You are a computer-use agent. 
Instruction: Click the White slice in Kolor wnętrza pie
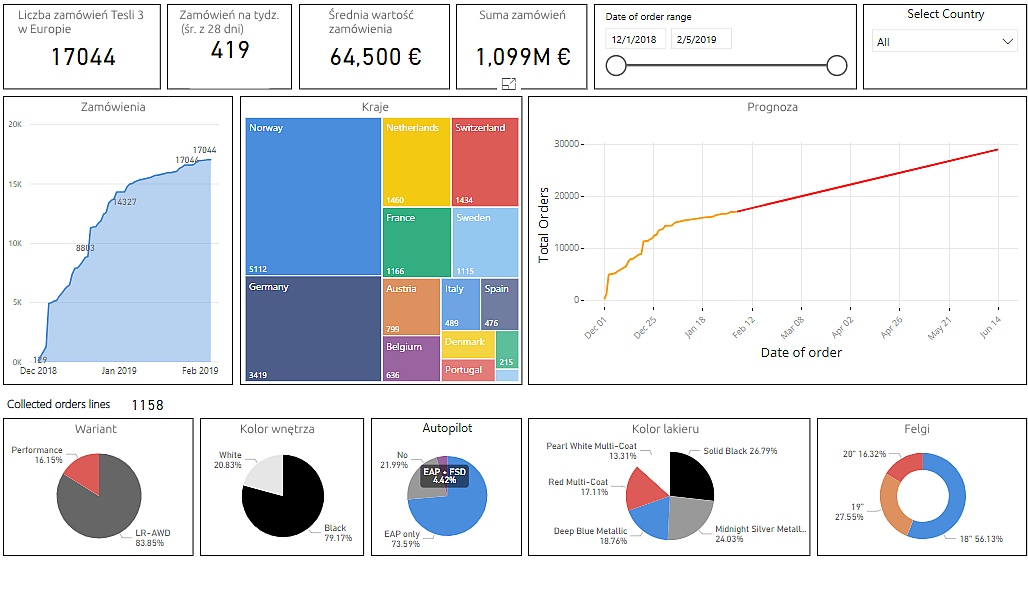click(266, 473)
